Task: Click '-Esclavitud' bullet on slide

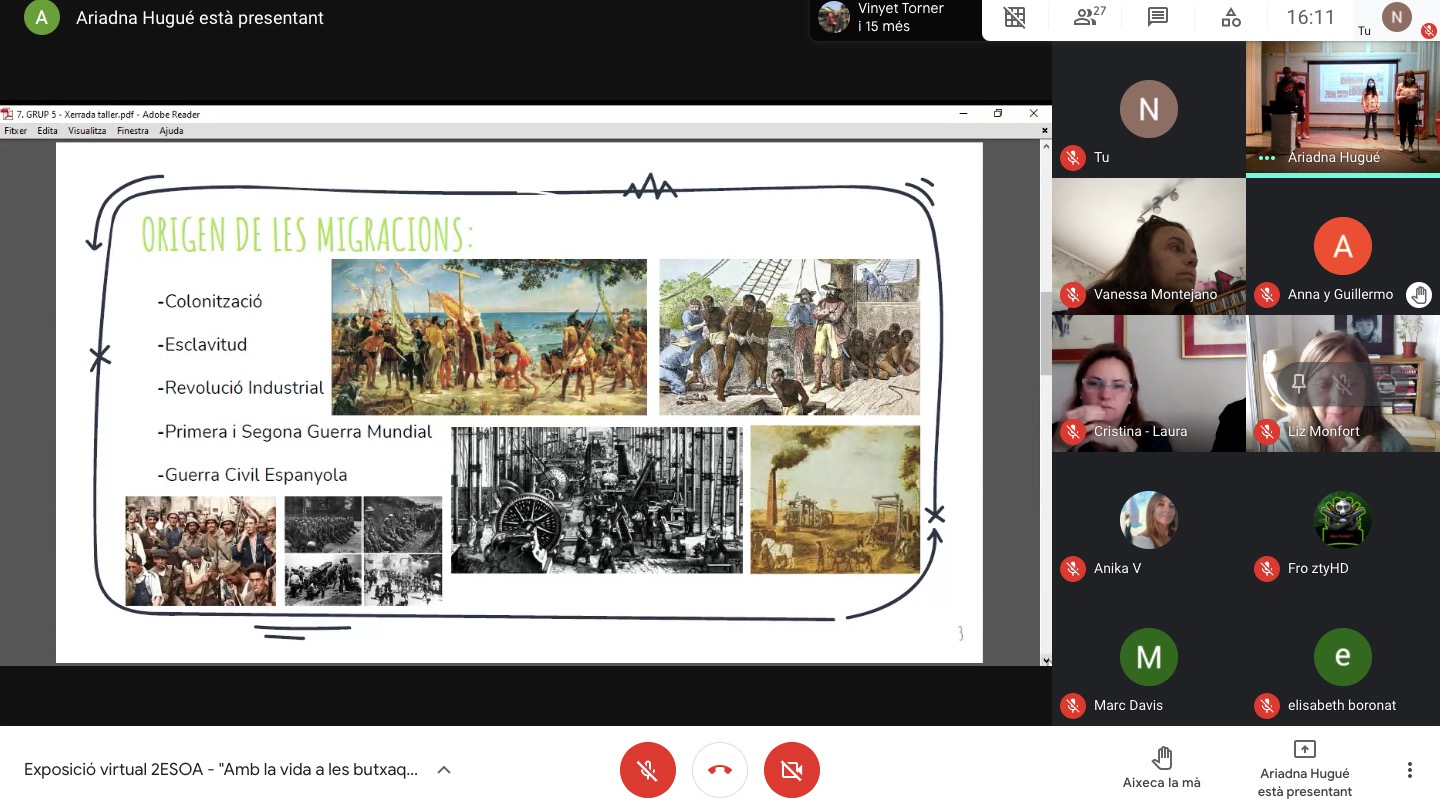Action: tap(202, 344)
